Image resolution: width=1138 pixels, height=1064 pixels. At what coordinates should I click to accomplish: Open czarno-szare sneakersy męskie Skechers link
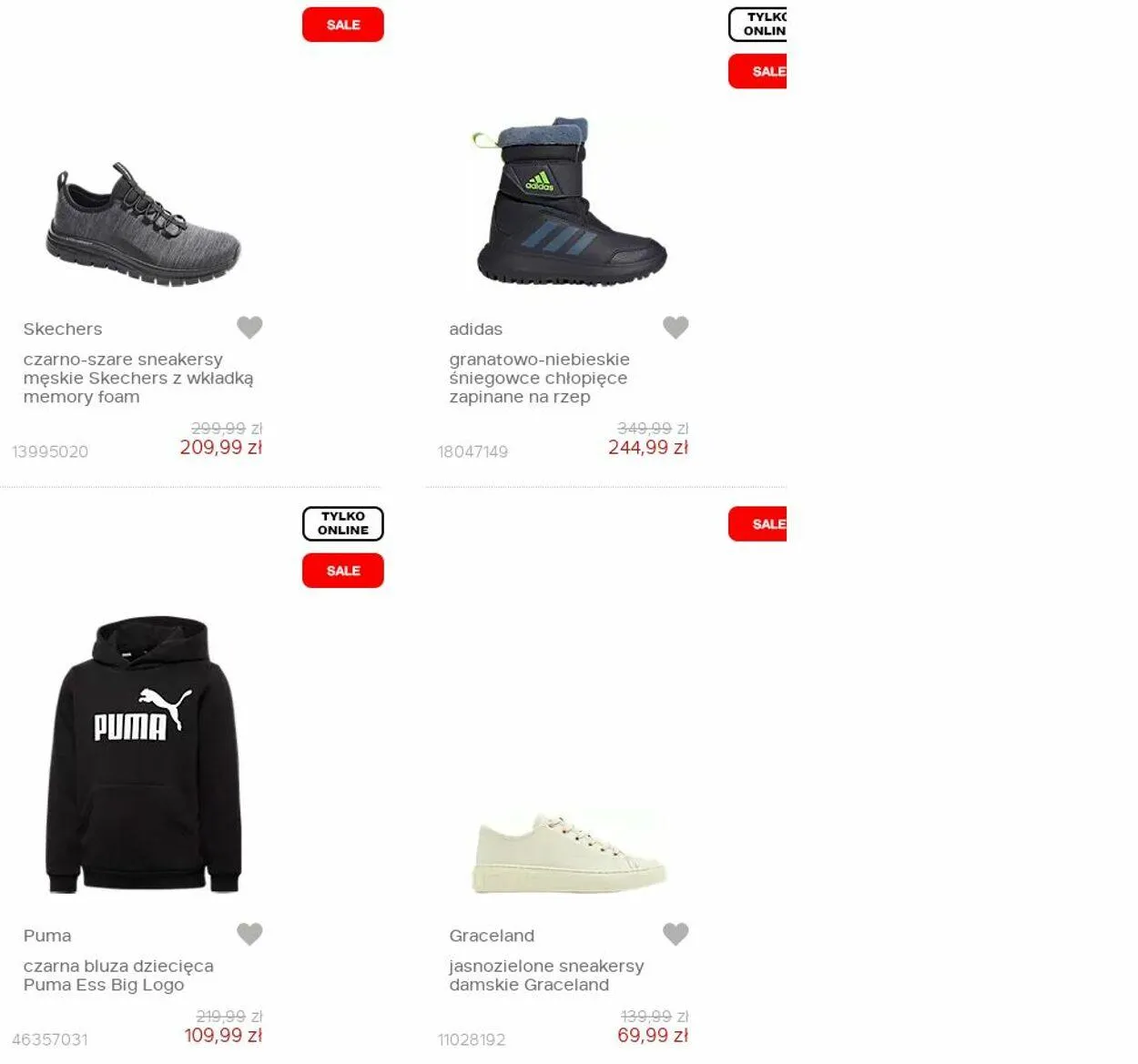138,378
